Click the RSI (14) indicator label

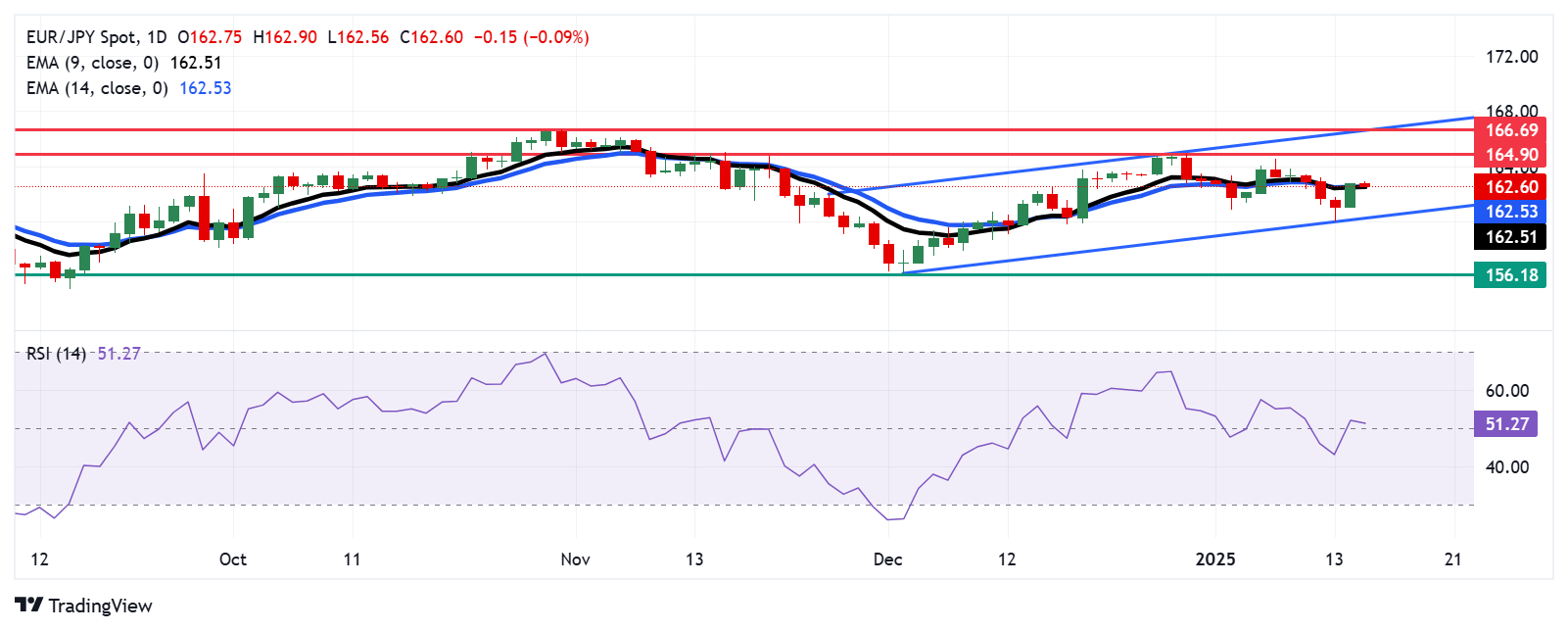(56, 354)
